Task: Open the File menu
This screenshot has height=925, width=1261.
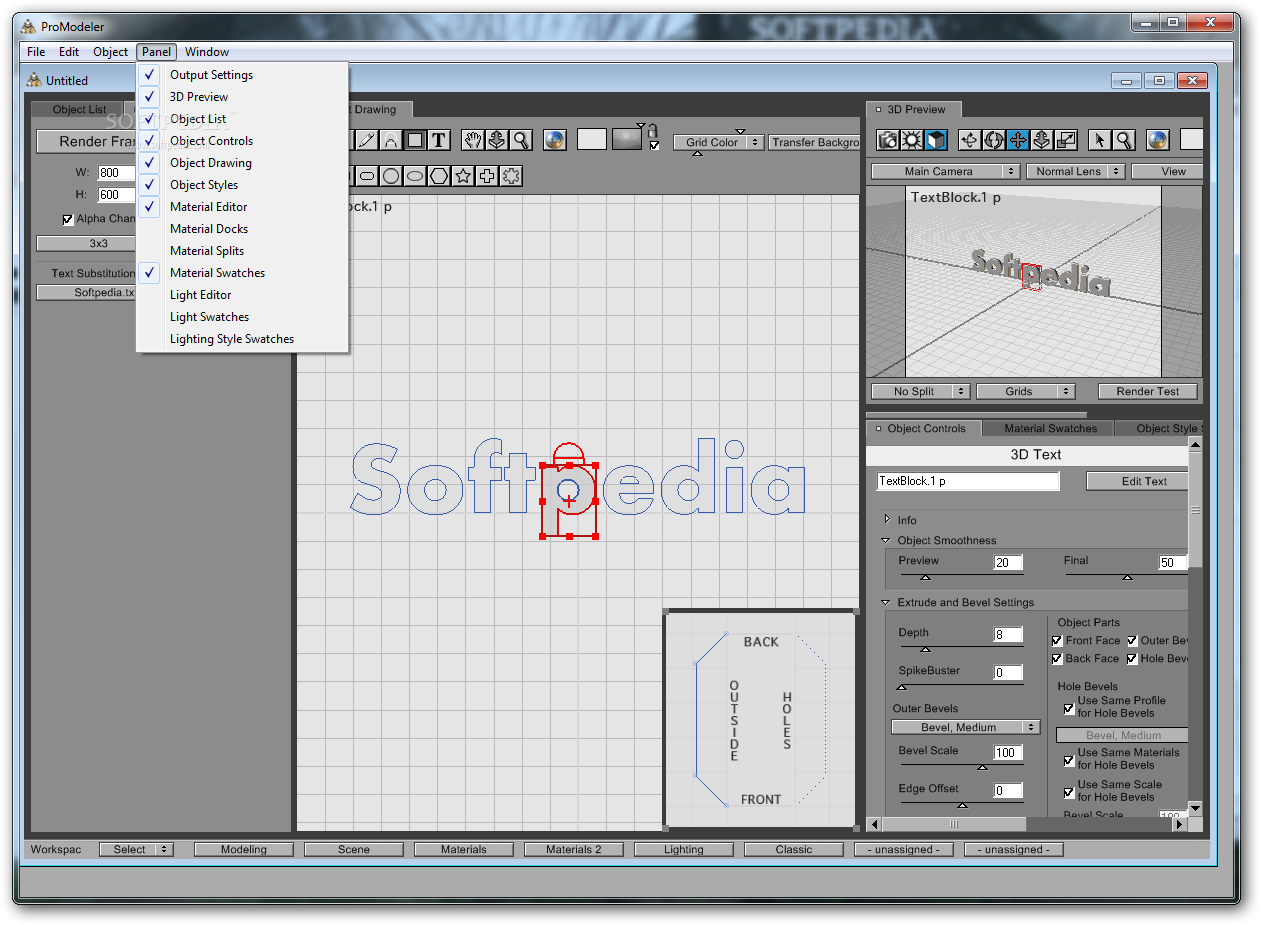Action: 36,52
